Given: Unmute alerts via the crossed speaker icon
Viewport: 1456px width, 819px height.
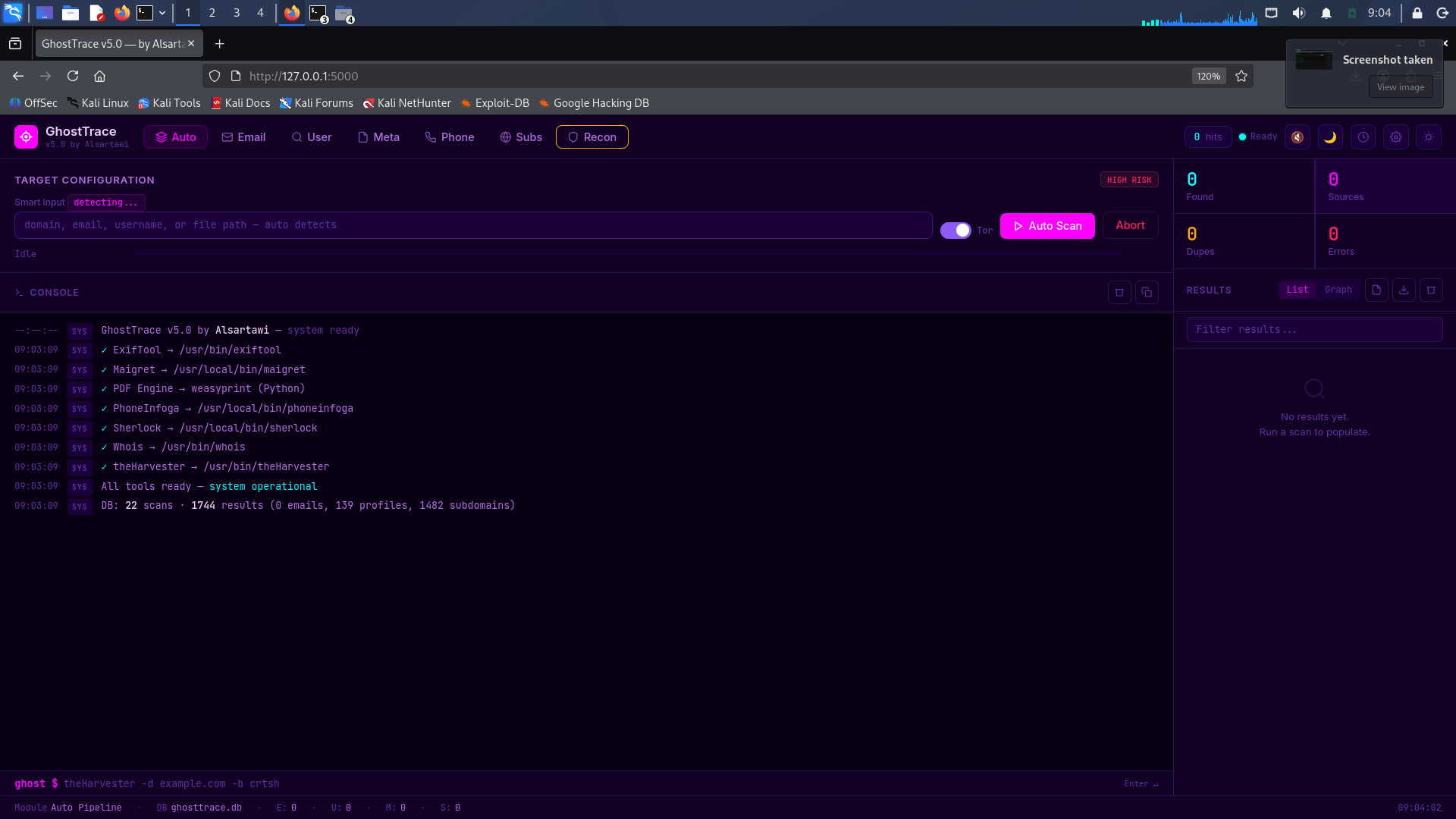Looking at the screenshot, I should point(1297,136).
